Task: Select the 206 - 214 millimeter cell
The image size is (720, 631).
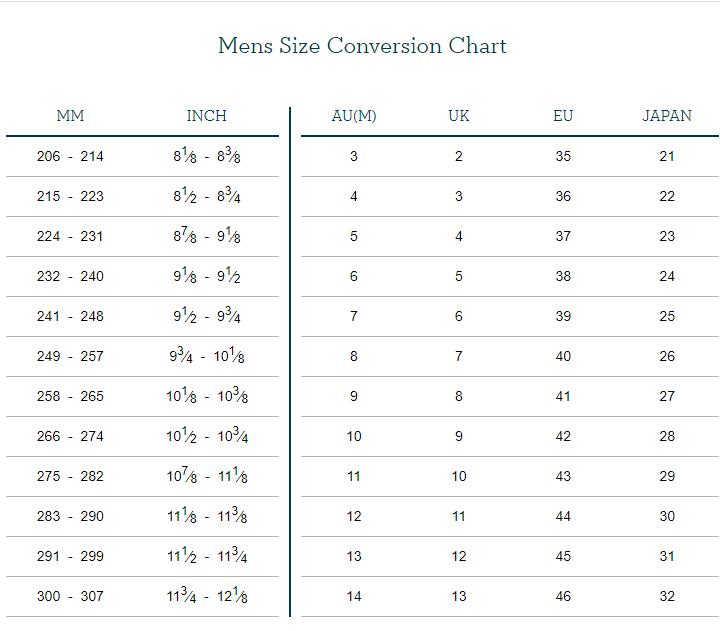Action: point(70,157)
